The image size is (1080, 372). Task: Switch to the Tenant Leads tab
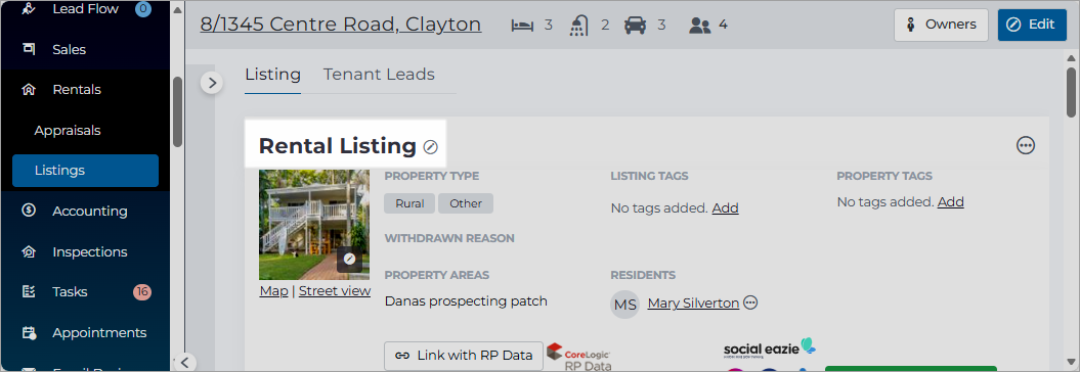pyautogui.click(x=379, y=74)
